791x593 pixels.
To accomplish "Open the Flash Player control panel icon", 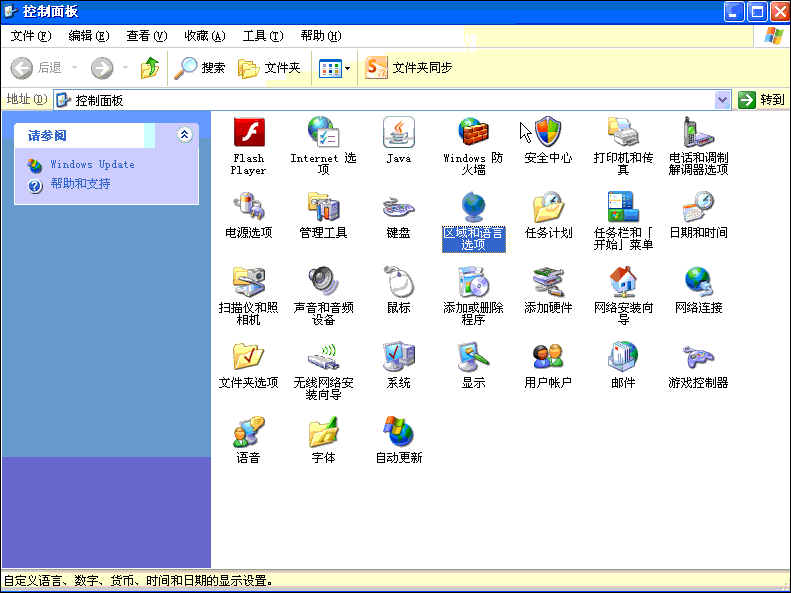I will [x=249, y=133].
